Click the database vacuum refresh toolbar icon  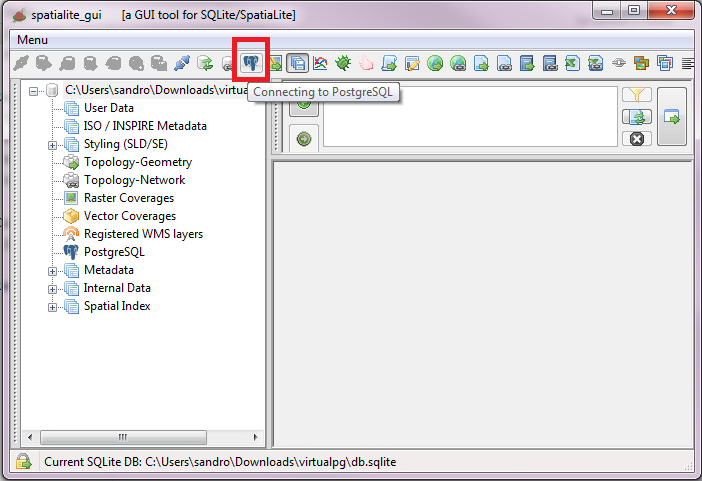205,63
